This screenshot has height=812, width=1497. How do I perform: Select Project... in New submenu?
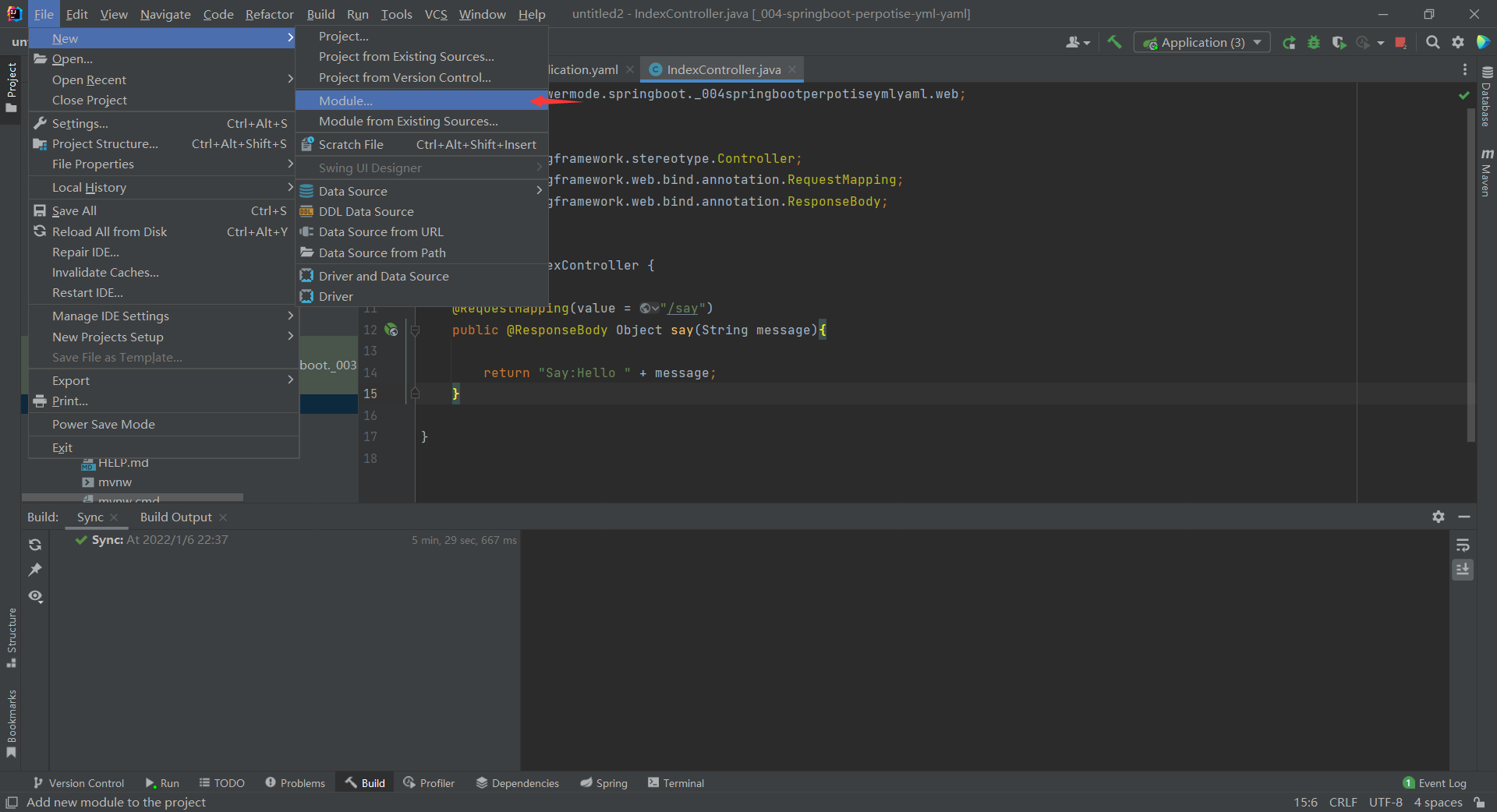[422, 36]
